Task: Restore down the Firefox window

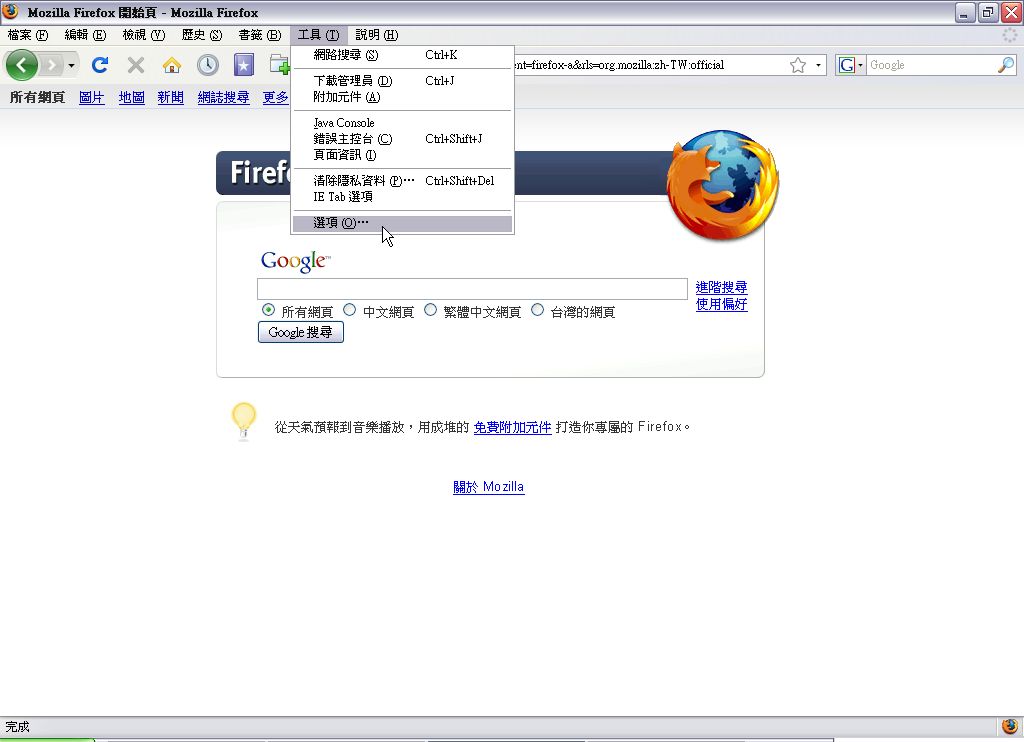Action: coord(988,12)
